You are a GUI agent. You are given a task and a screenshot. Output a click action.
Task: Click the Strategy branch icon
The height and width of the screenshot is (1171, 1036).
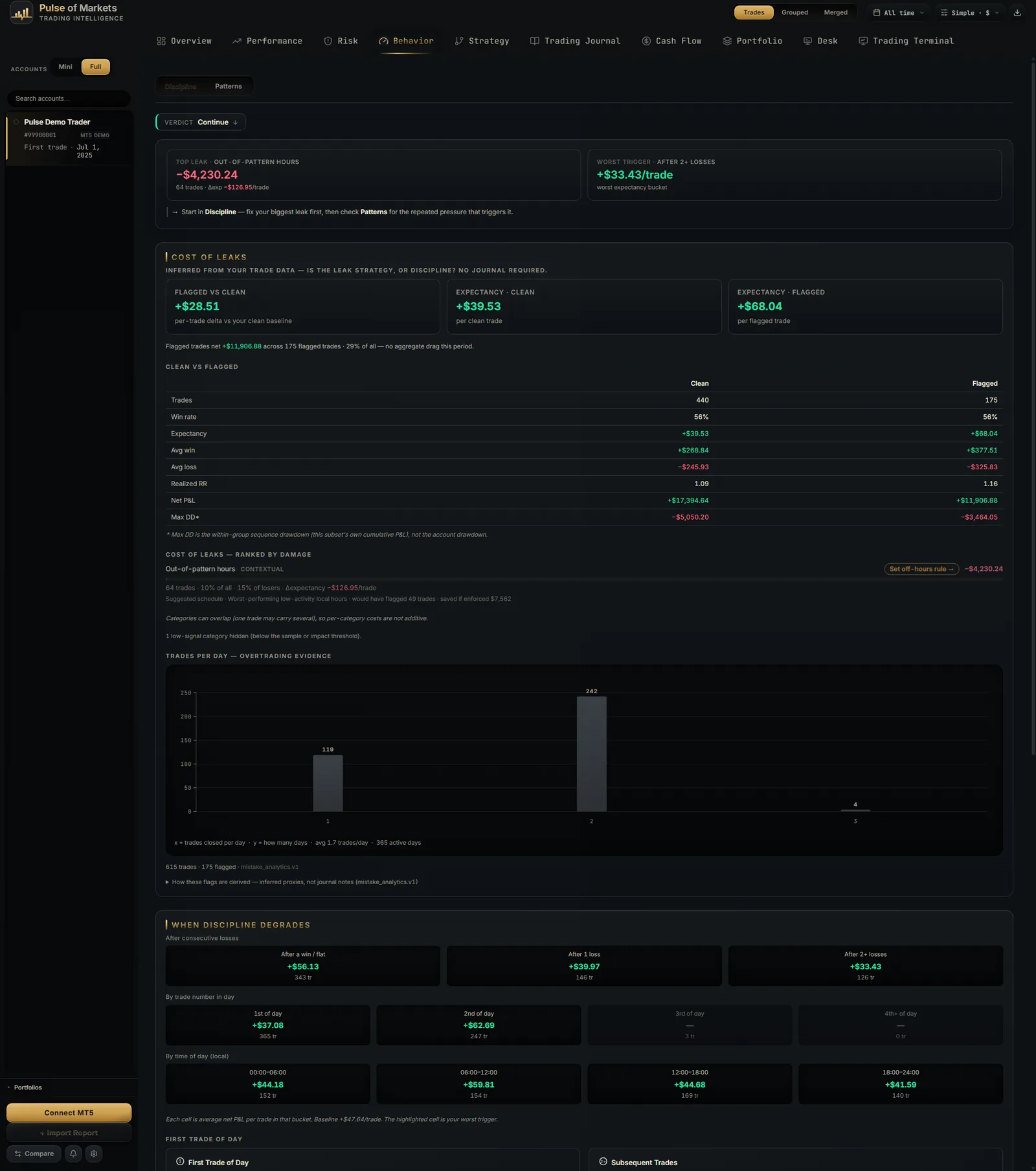point(459,41)
